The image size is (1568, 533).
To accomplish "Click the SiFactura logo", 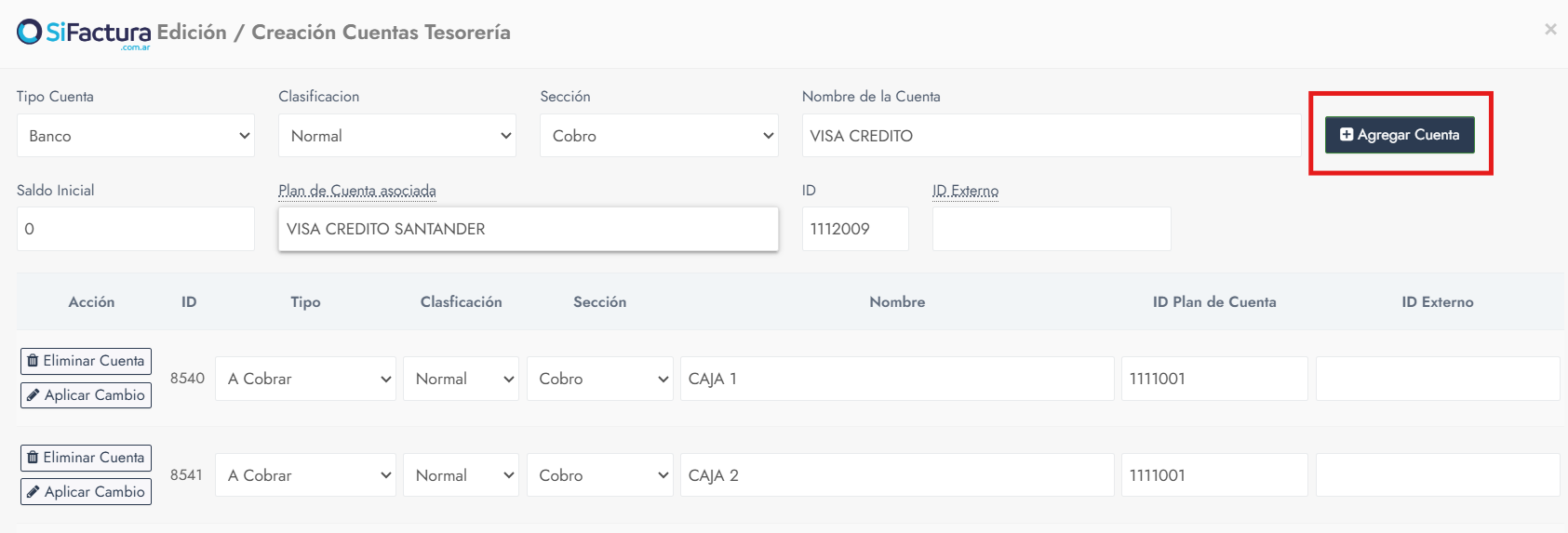I will click(x=84, y=33).
